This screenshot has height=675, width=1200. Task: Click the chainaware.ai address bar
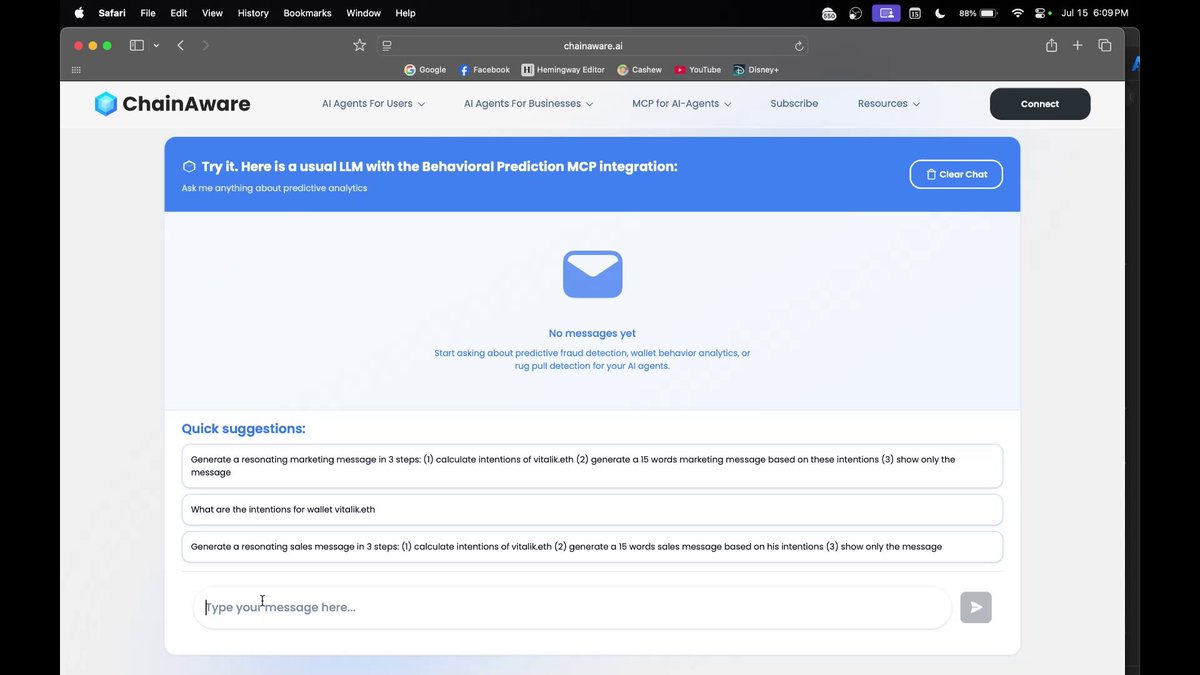click(593, 46)
